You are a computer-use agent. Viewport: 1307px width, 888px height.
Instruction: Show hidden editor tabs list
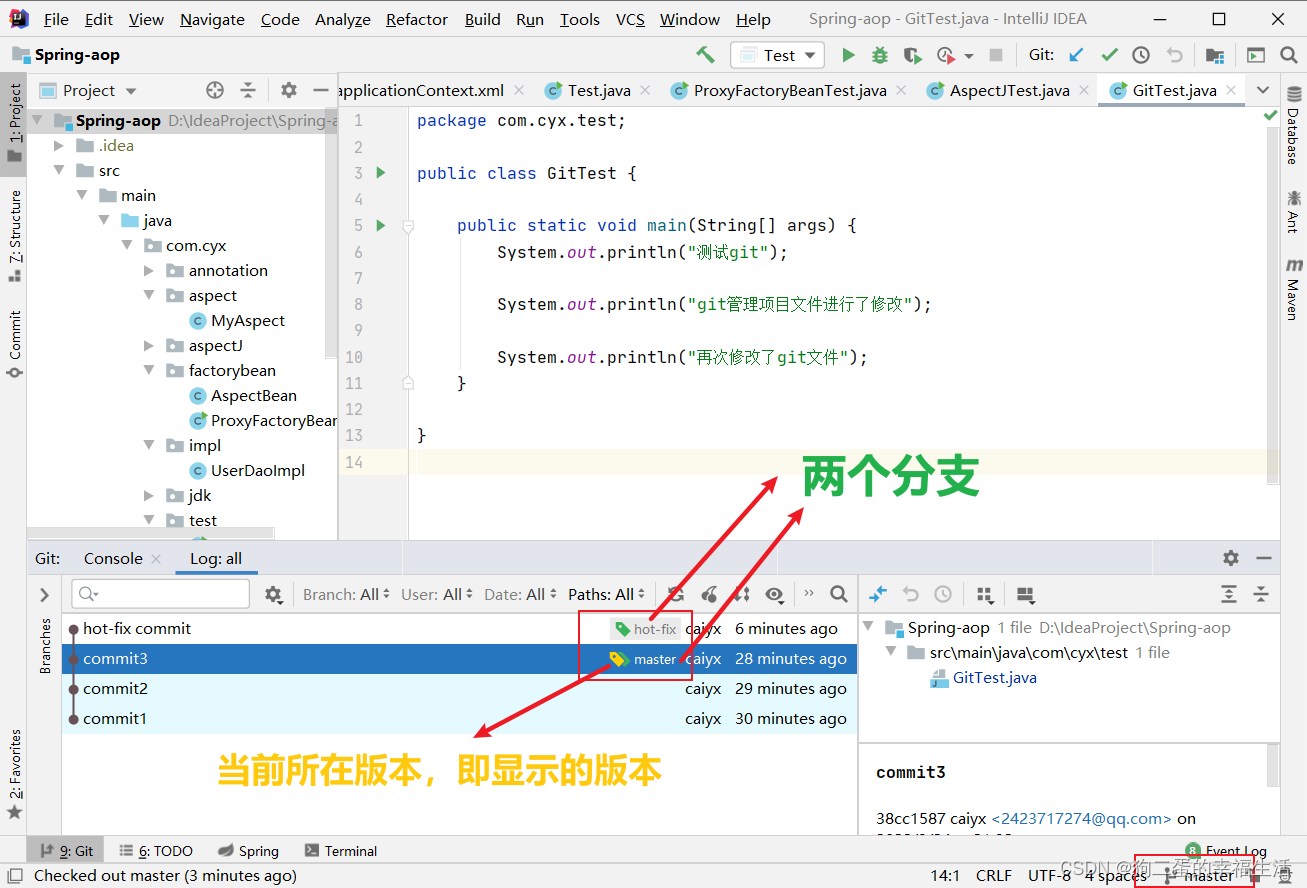1262,90
